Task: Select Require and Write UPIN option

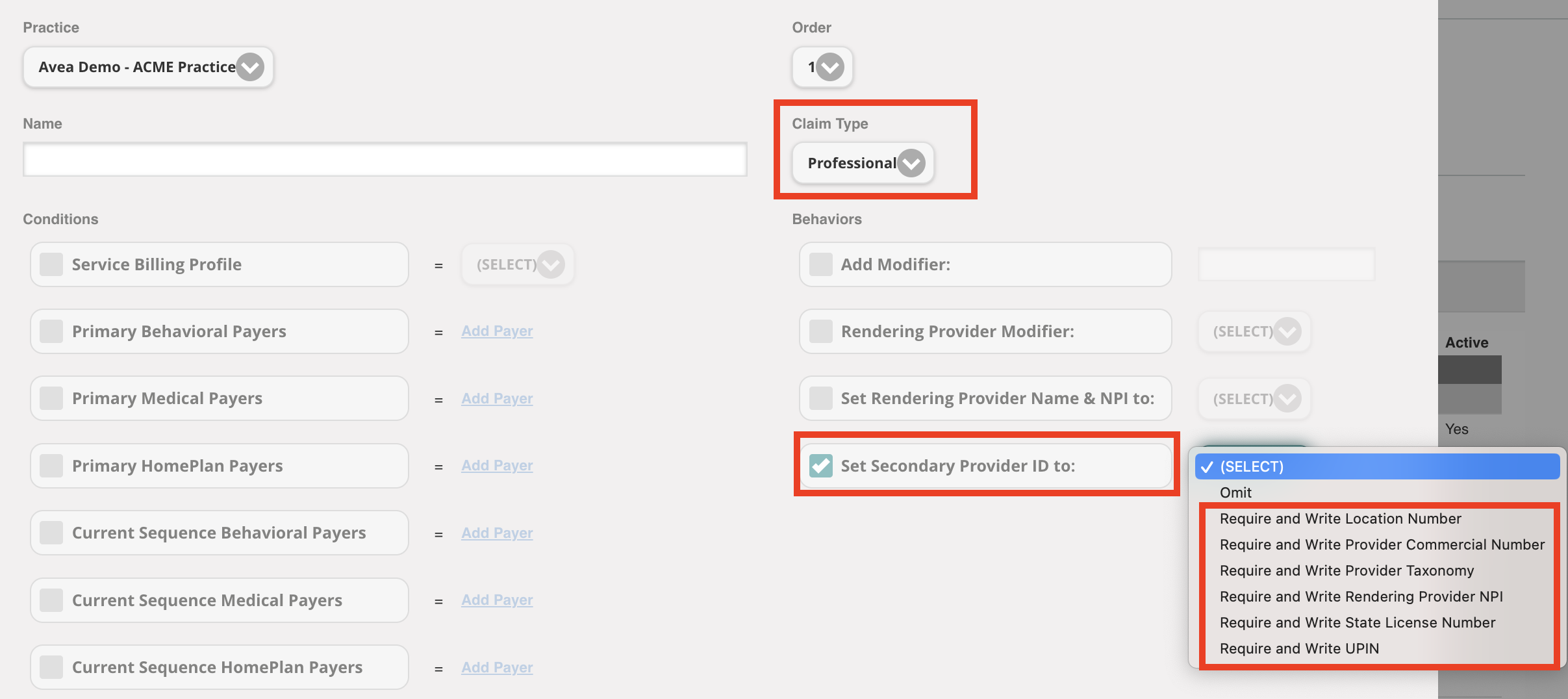Action: 1299,648
